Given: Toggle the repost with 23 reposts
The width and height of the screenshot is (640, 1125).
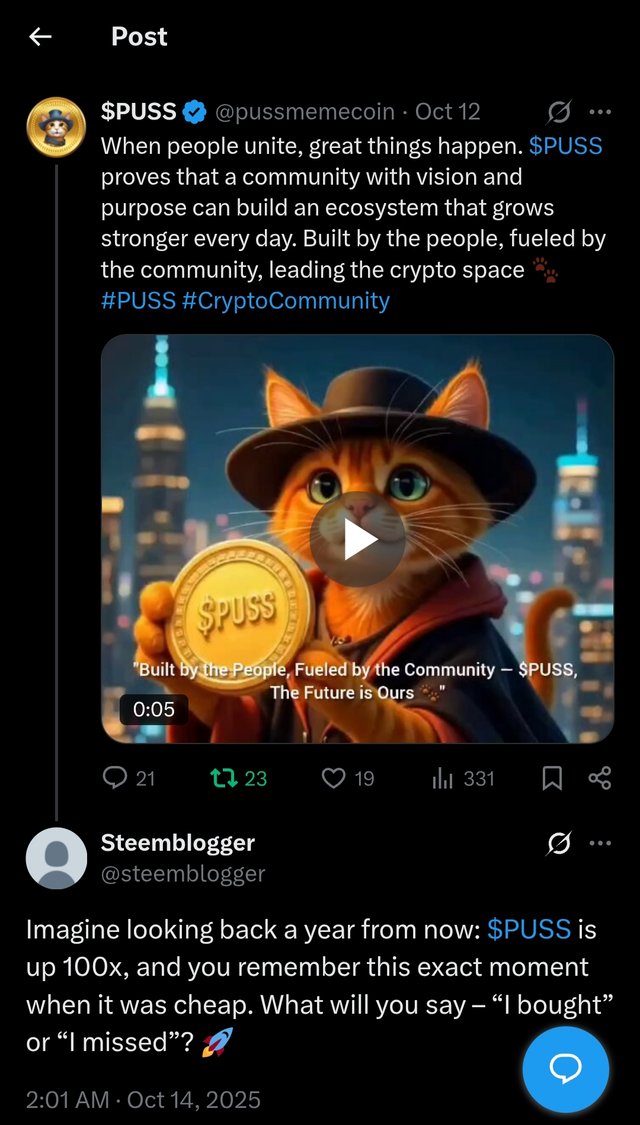Looking at the screenshot, I should [237, 778].
